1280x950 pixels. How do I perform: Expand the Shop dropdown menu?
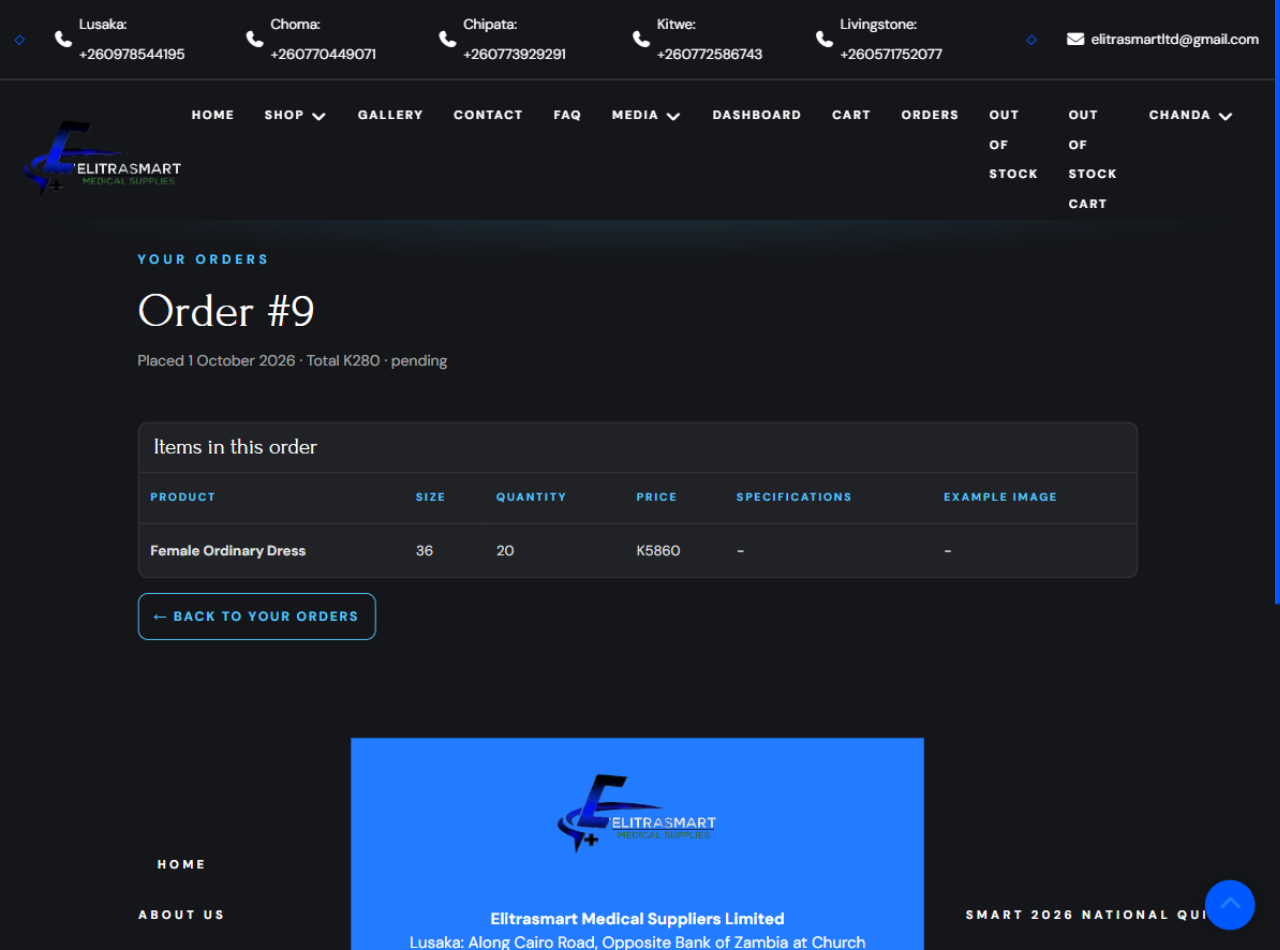[295, 115]
